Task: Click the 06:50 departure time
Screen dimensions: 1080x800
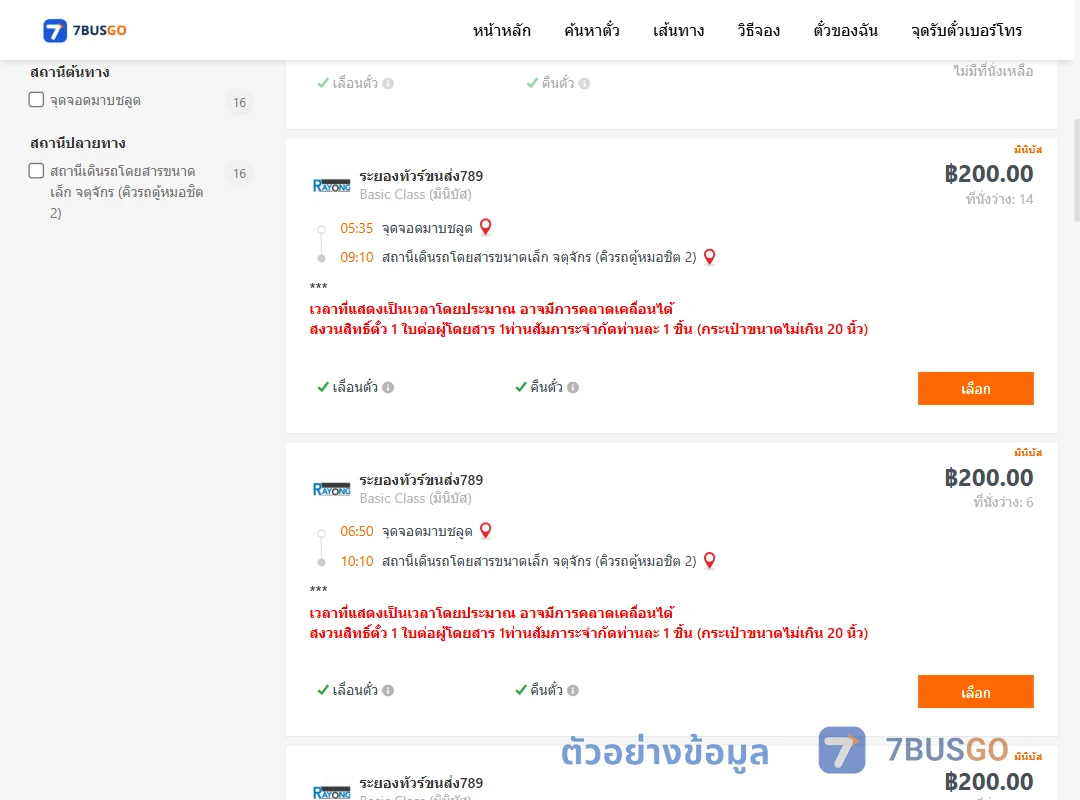Action: point(356,531)
